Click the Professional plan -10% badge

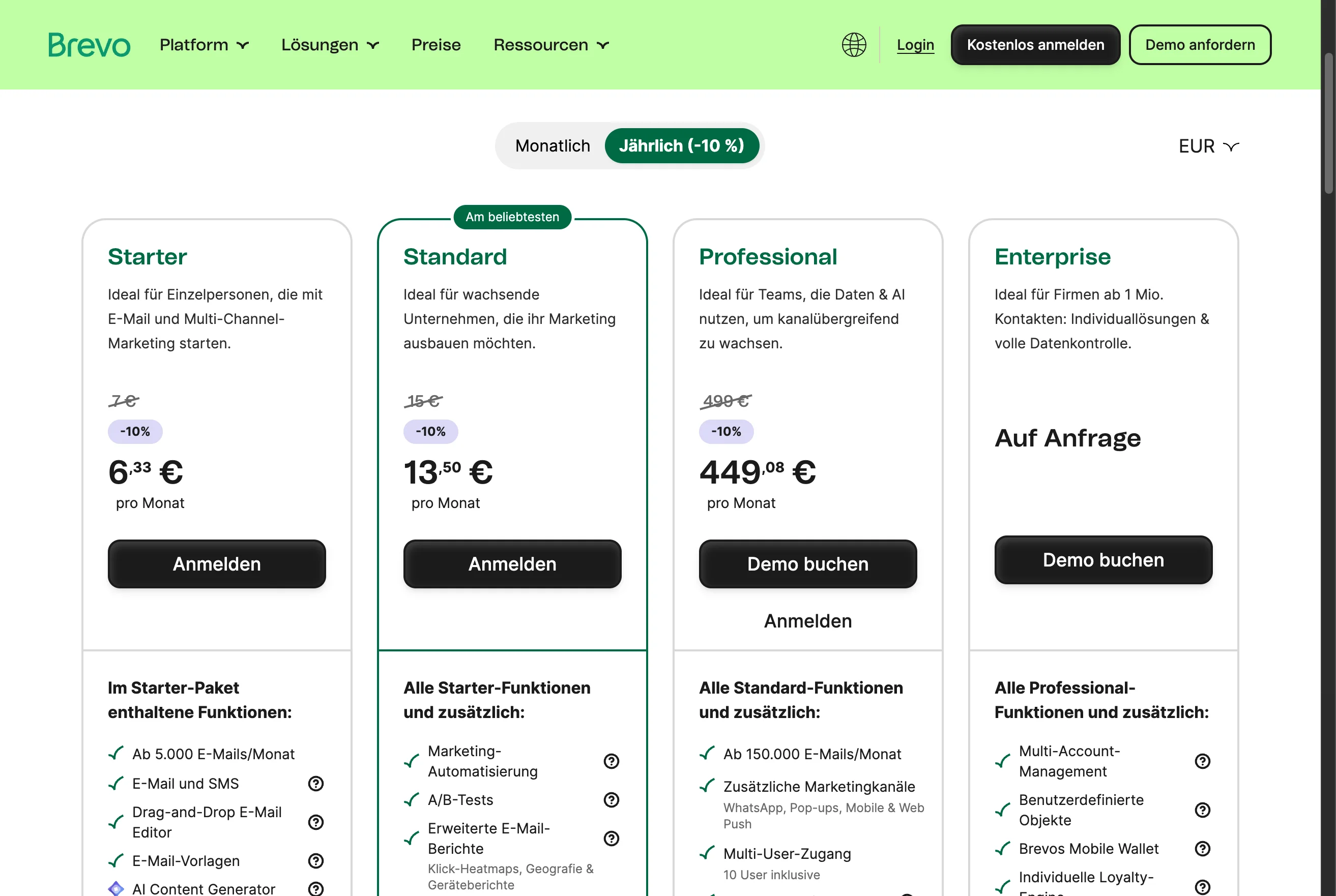pos(726,431)
